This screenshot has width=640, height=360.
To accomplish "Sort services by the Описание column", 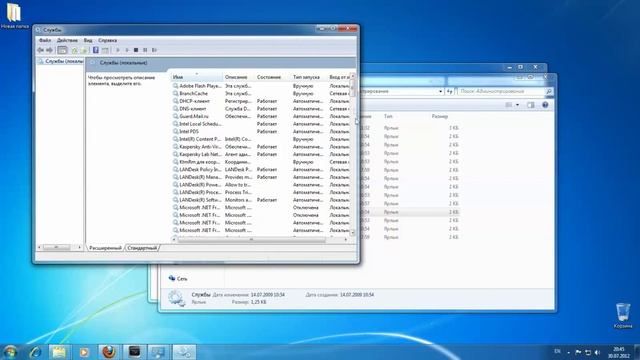I will coord(239,77).
